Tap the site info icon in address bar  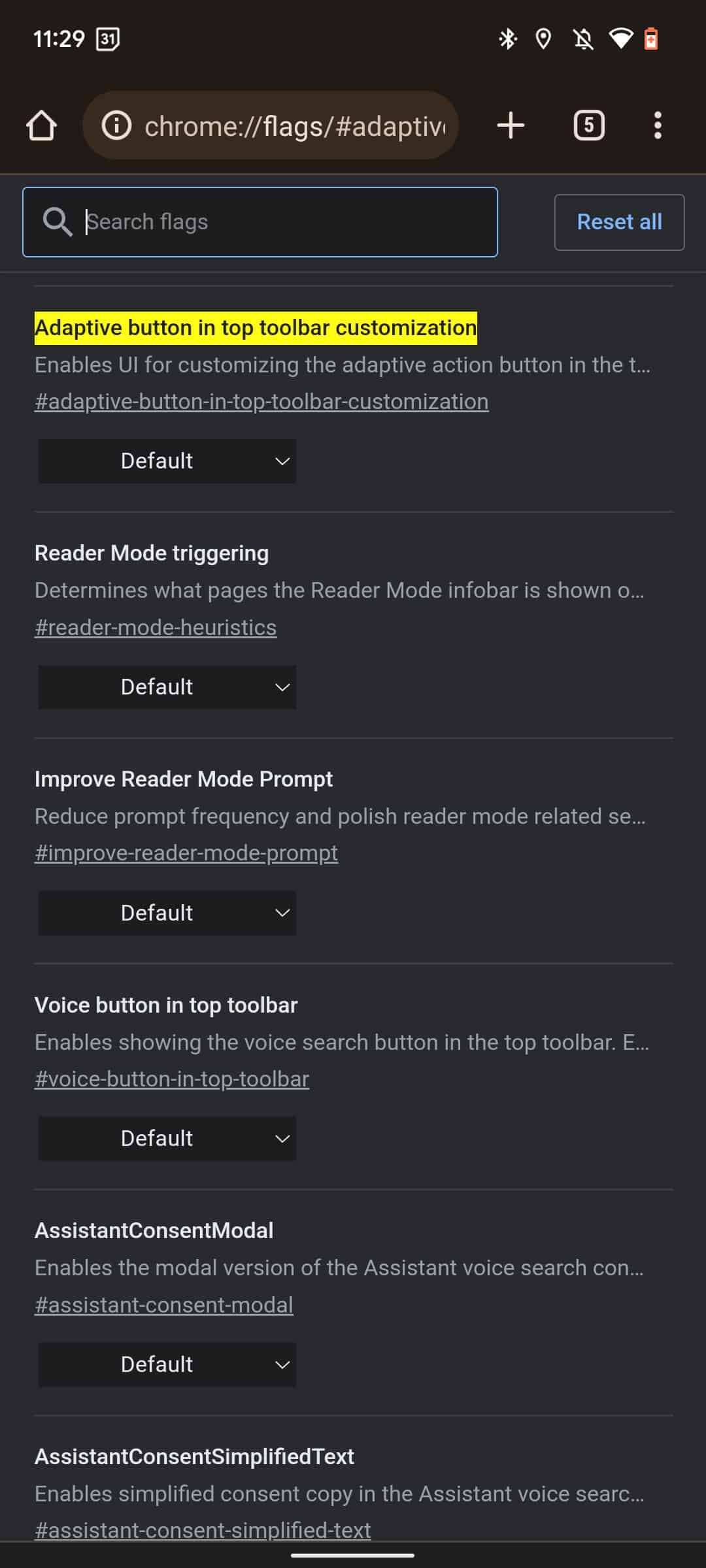(117, 125)
